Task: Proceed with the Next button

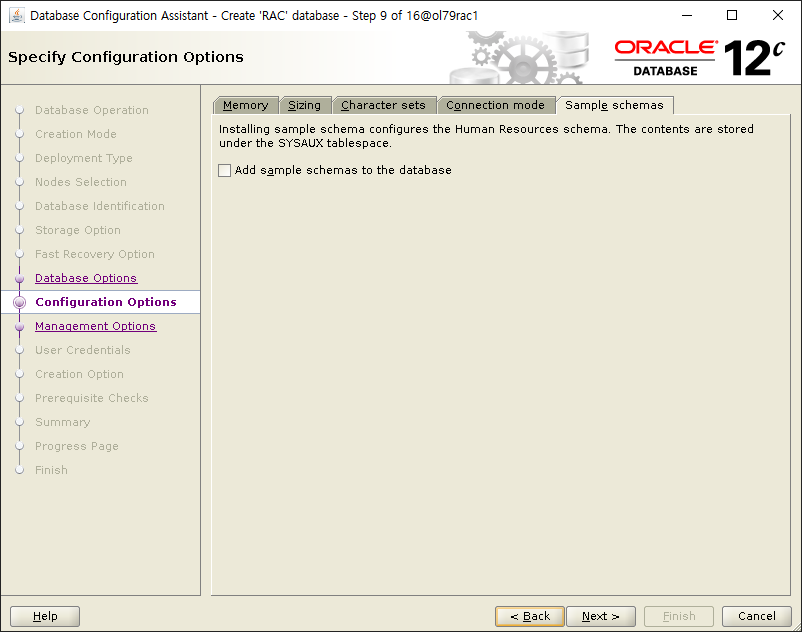Action: click(601, 616)
